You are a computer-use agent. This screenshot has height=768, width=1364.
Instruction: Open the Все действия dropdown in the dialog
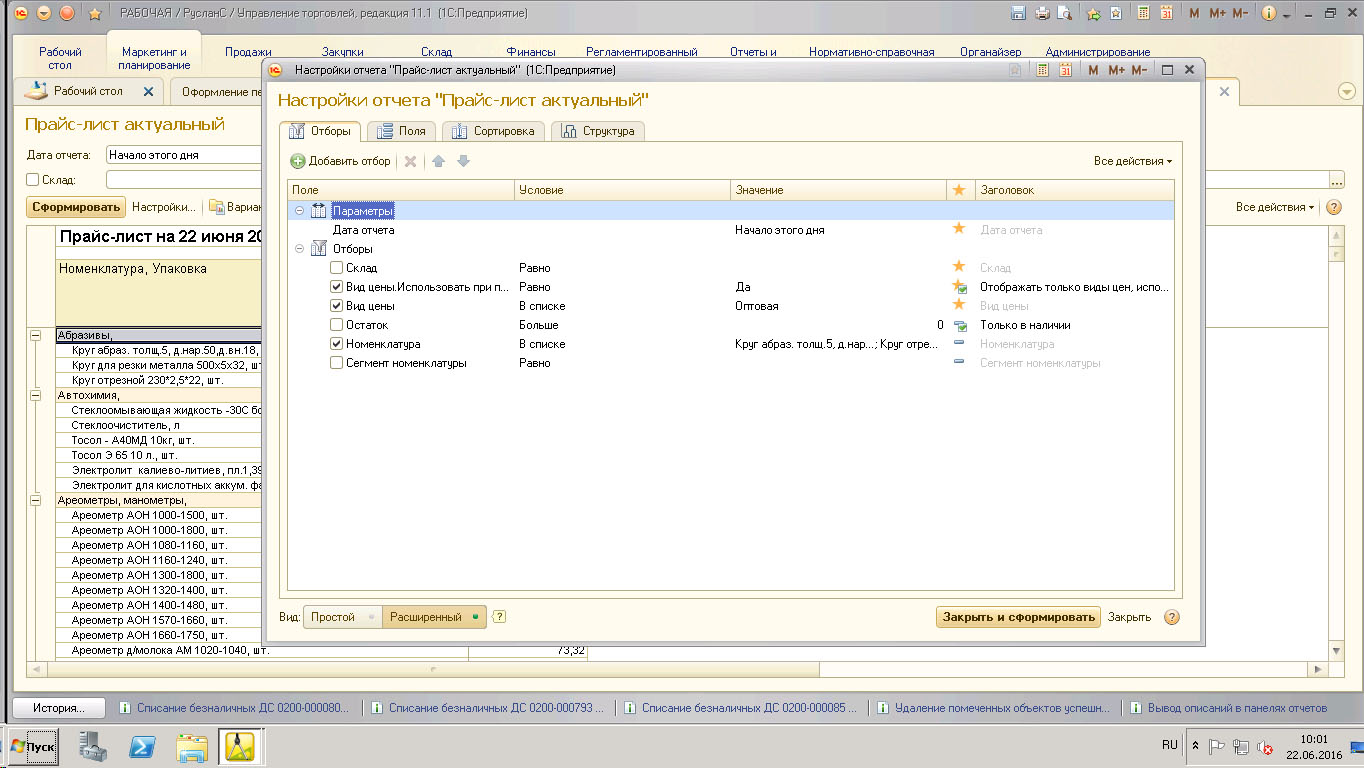click(x=1132, y=161)
